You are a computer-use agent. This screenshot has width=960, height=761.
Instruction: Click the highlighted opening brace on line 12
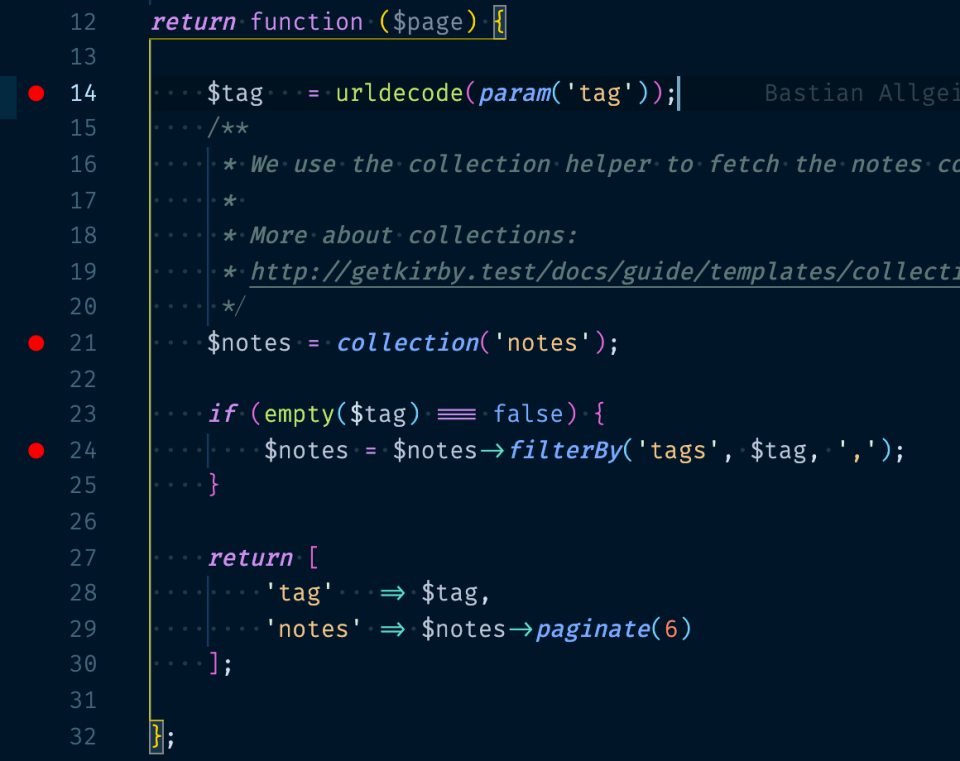pos(500,23)
